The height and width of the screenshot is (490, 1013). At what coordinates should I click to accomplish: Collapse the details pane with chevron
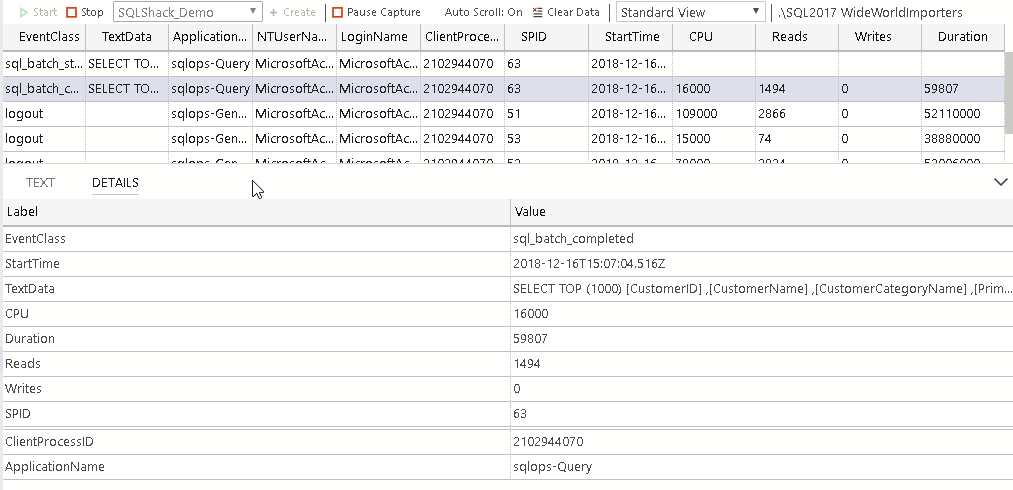point(1001,182)
